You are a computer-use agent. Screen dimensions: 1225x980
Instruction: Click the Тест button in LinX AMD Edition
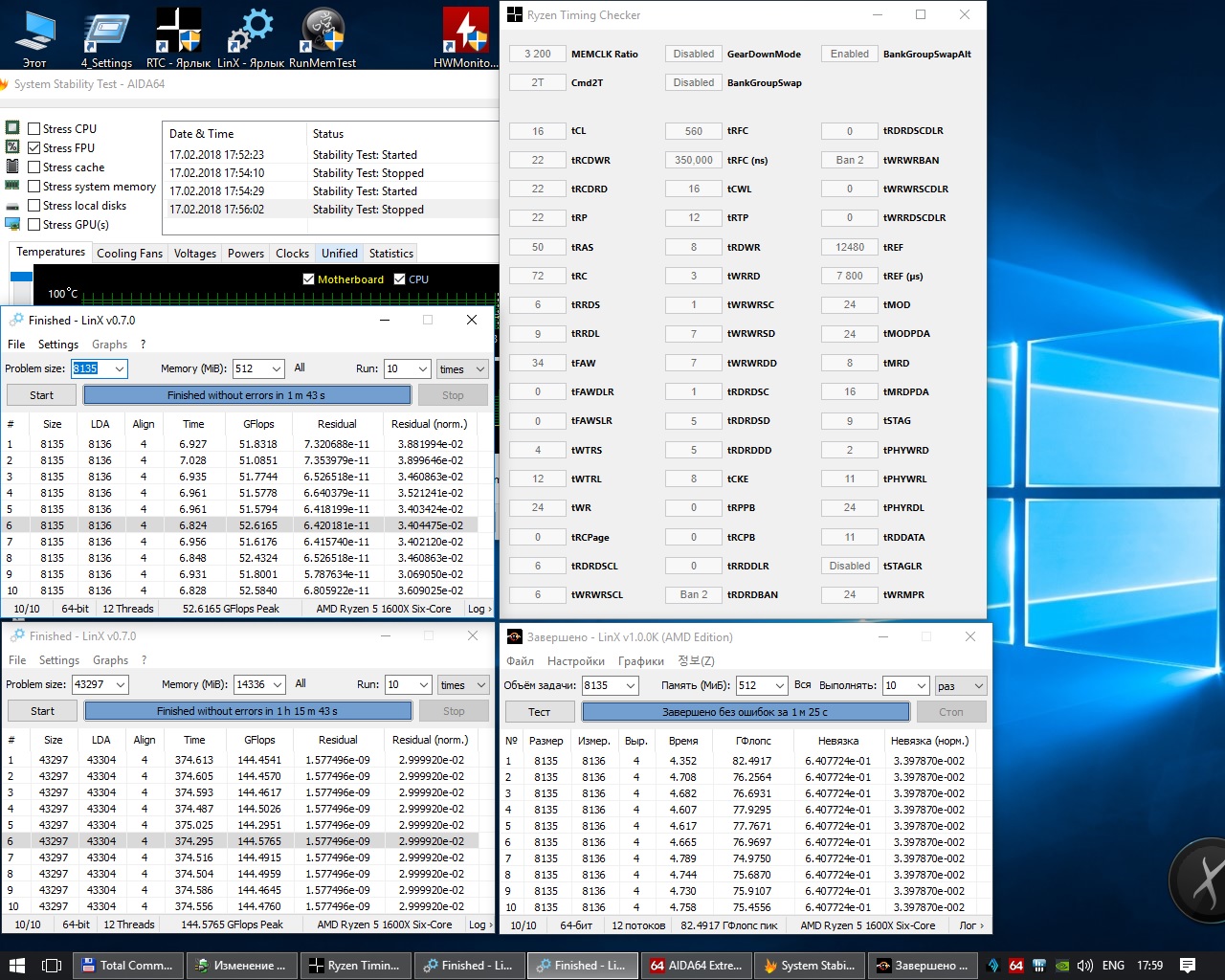coord(539,712)
